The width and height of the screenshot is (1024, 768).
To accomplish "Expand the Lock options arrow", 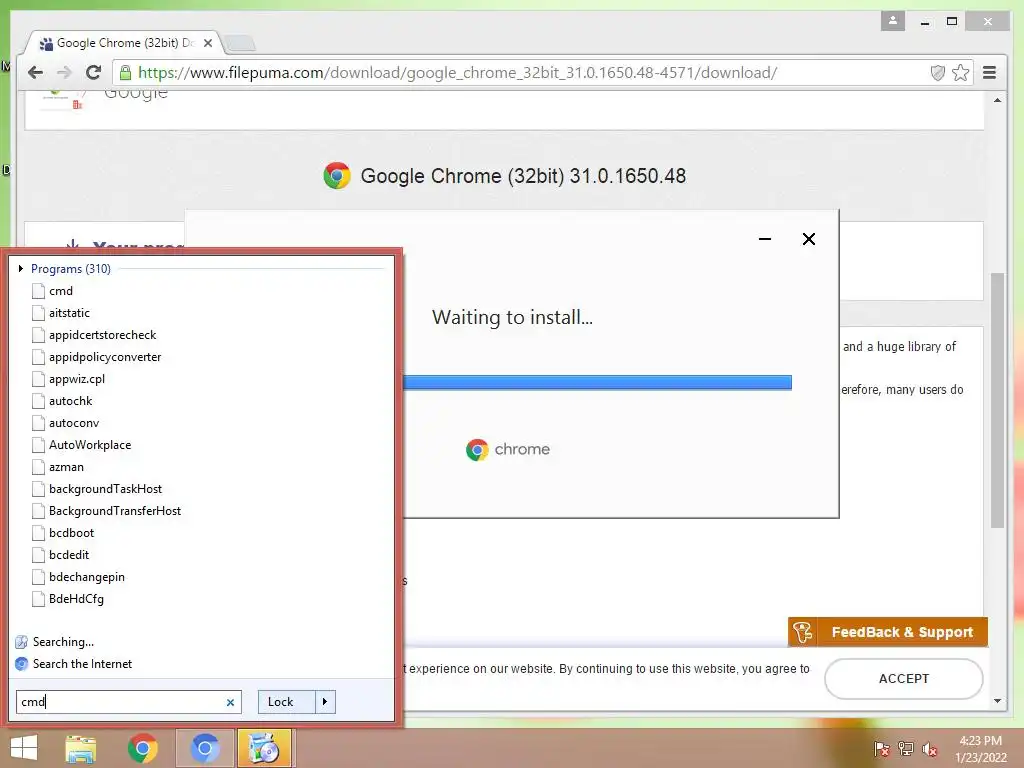I will pos(325,702).
